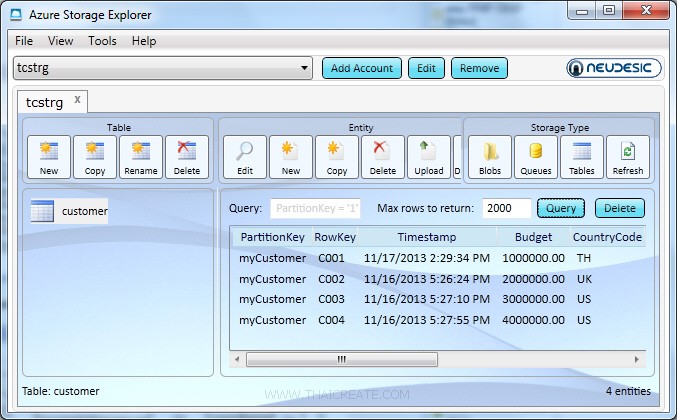Click the Query filter input field
Screen dimensions: 677x420
pyautogui.click(x=317, y=208)
